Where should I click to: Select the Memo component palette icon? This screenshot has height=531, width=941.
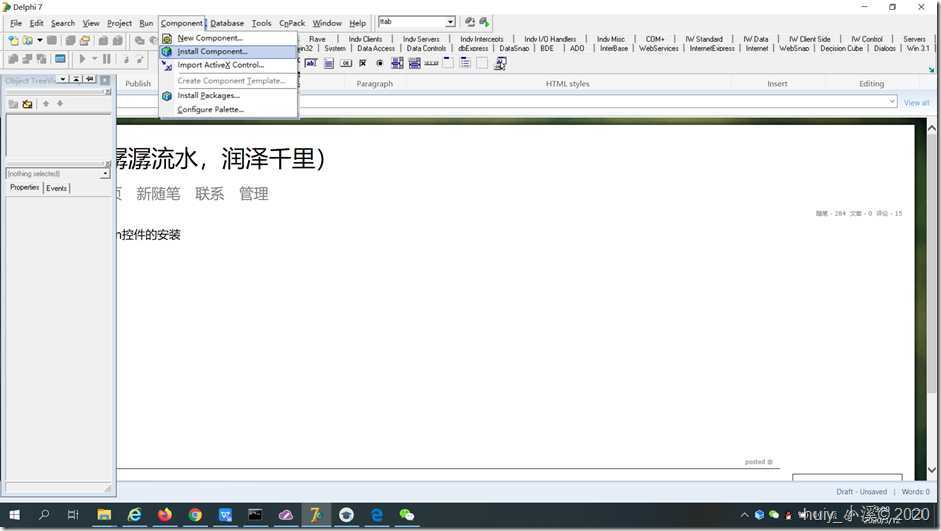tap(328, 63)
